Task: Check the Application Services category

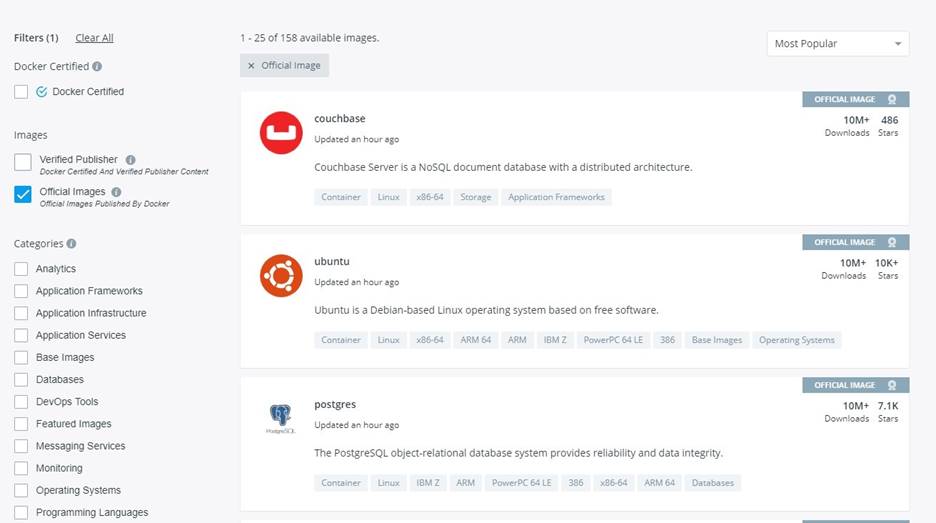Action: pos(21,335)
